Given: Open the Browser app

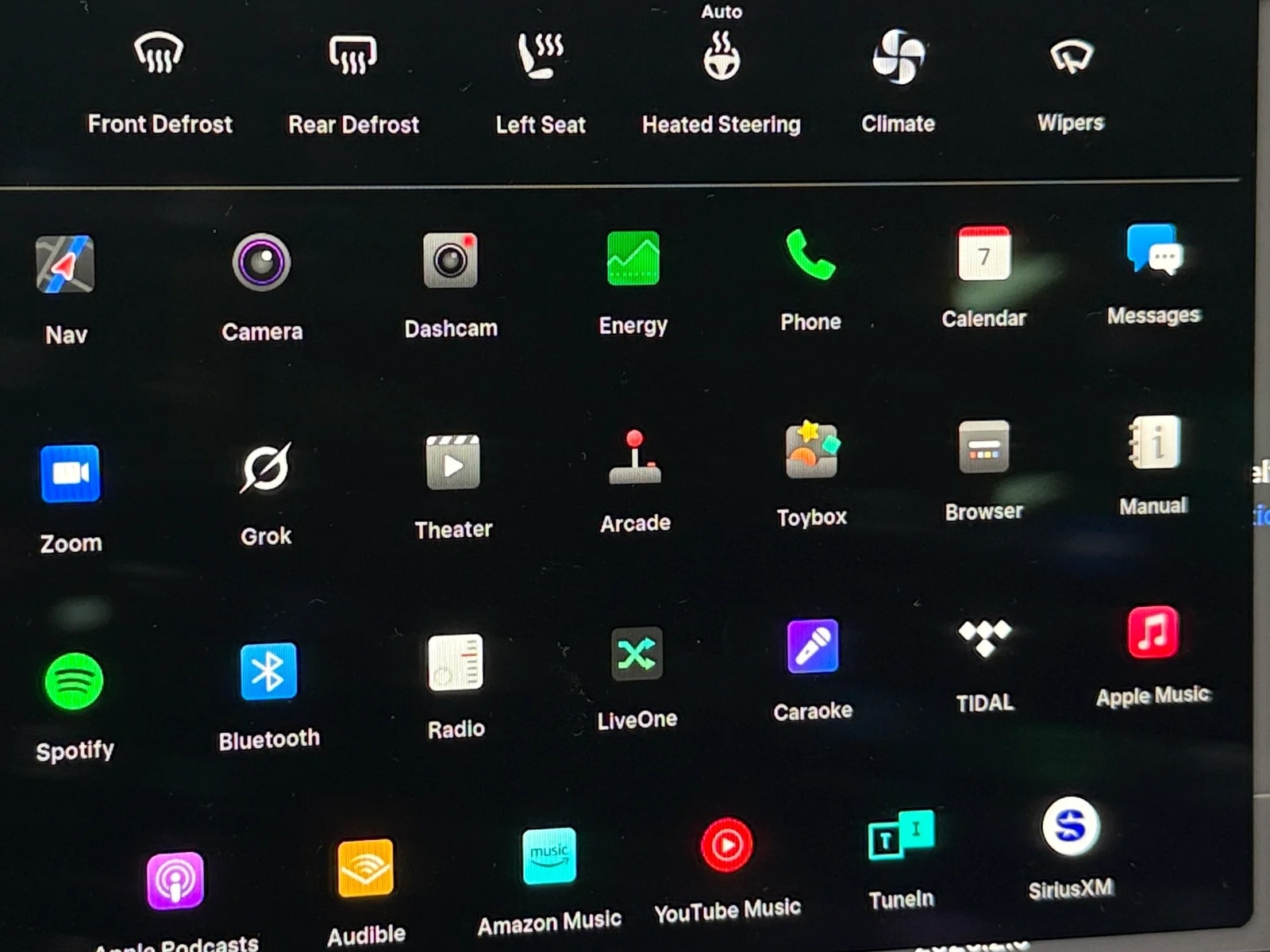Looking at the screenshot, I should pyautogui.click(x=983, y=447).
